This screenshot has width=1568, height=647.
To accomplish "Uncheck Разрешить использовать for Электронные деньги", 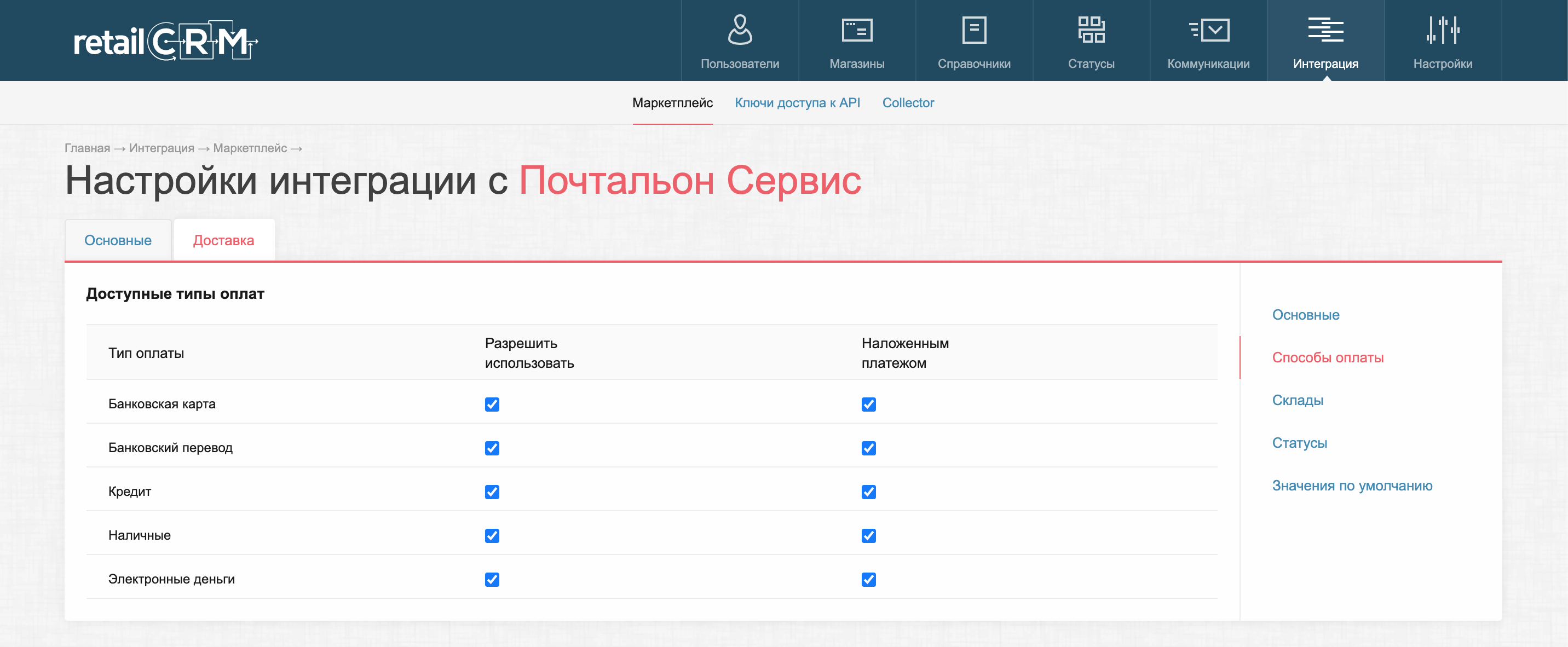I will [492, 580].
